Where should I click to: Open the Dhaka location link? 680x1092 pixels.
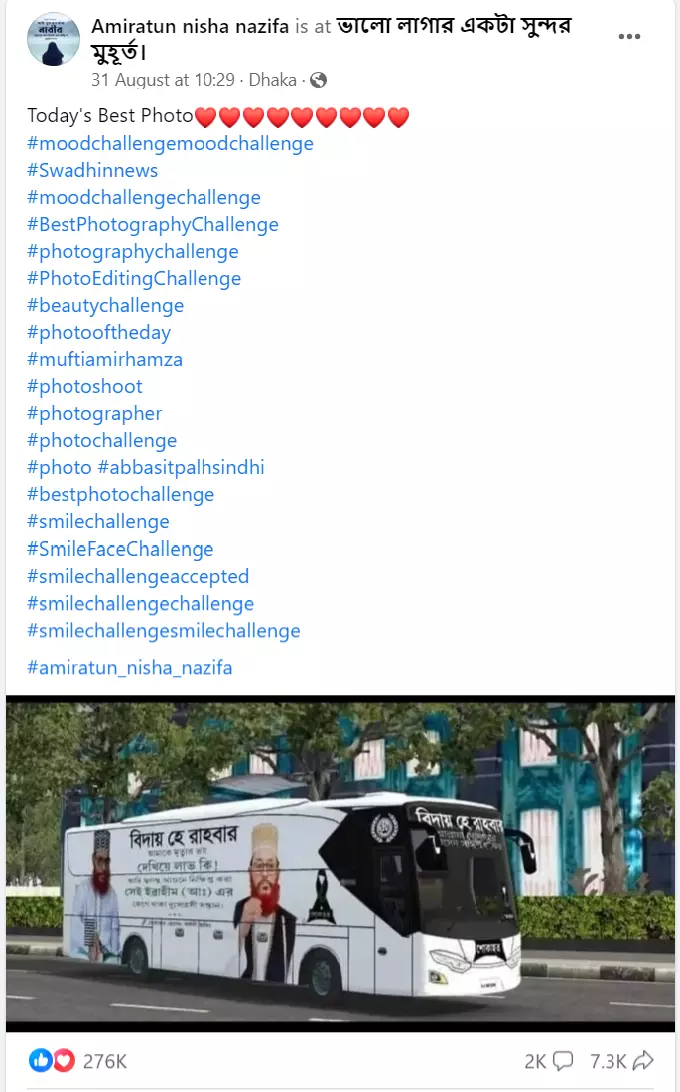272,80
